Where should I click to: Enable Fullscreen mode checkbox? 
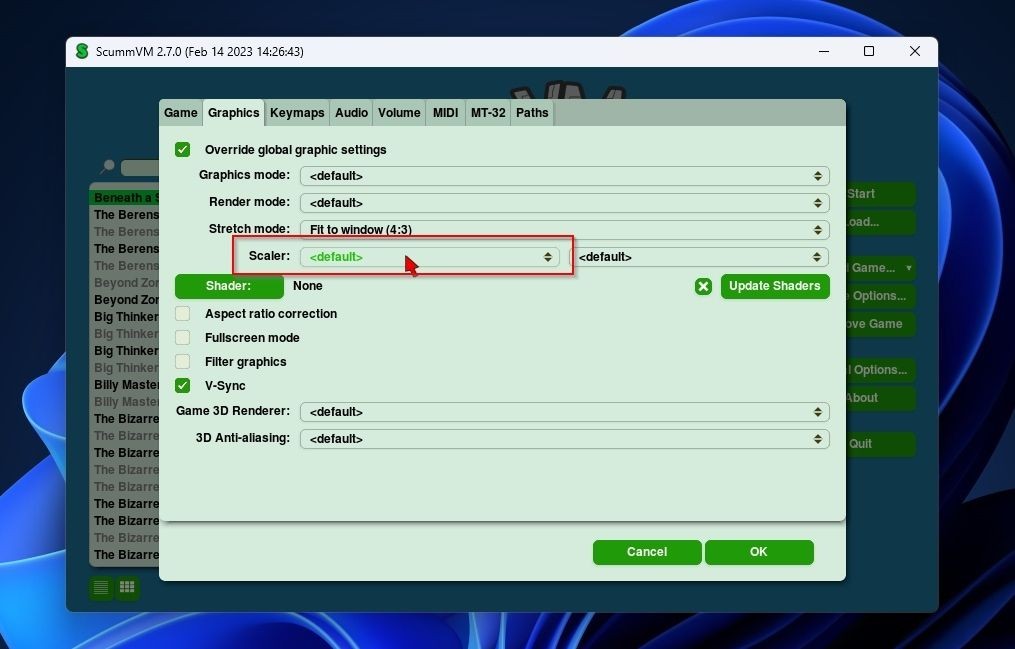coord(183,337)
